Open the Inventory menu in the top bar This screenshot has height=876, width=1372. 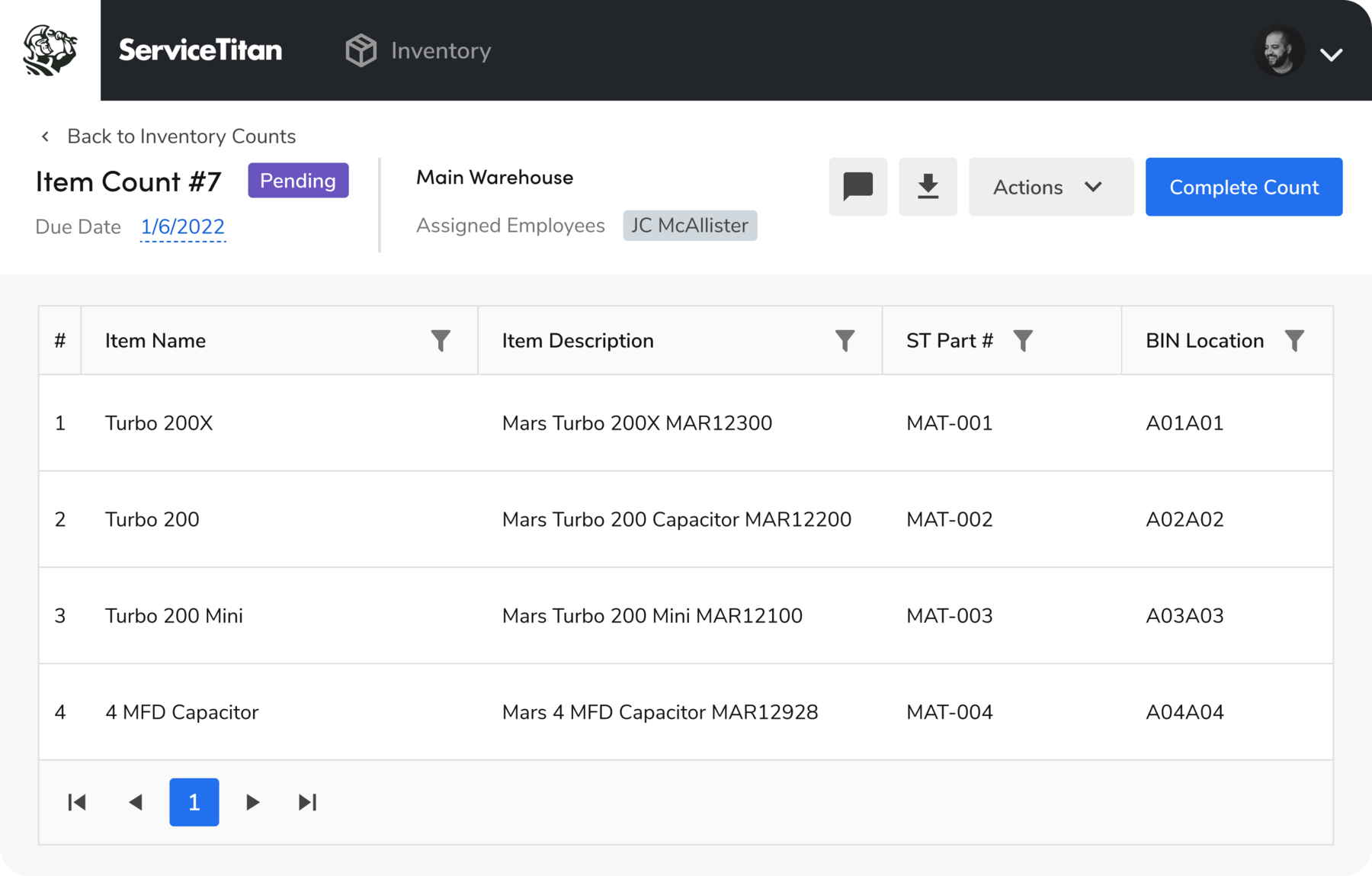point(441,50)
